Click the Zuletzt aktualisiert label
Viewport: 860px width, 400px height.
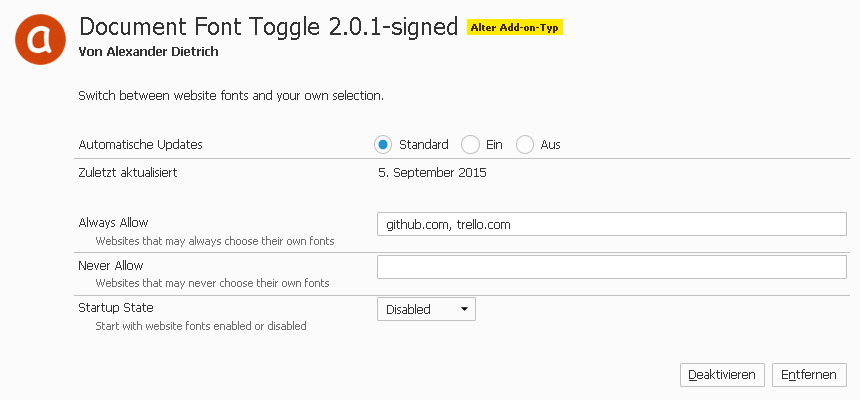click(x=128, y=173)
